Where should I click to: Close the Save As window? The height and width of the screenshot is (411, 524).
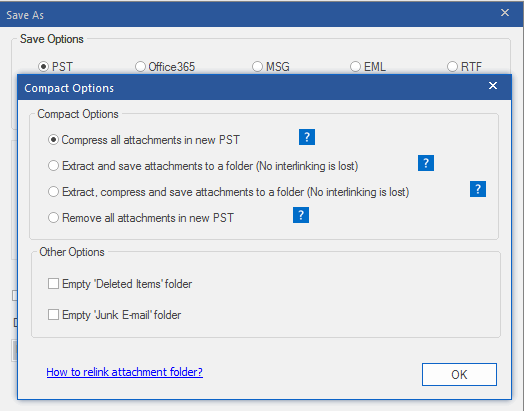coord(505,13)
